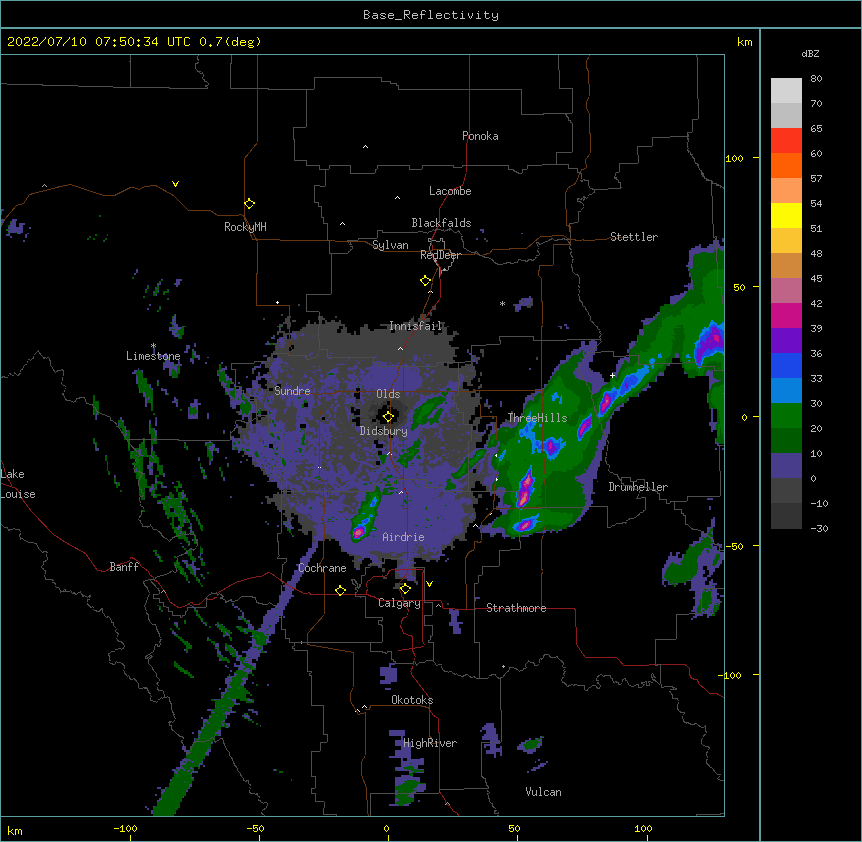Click the Cochrane map label
This screenshot has height=842, width=862.
click(322, 568)
